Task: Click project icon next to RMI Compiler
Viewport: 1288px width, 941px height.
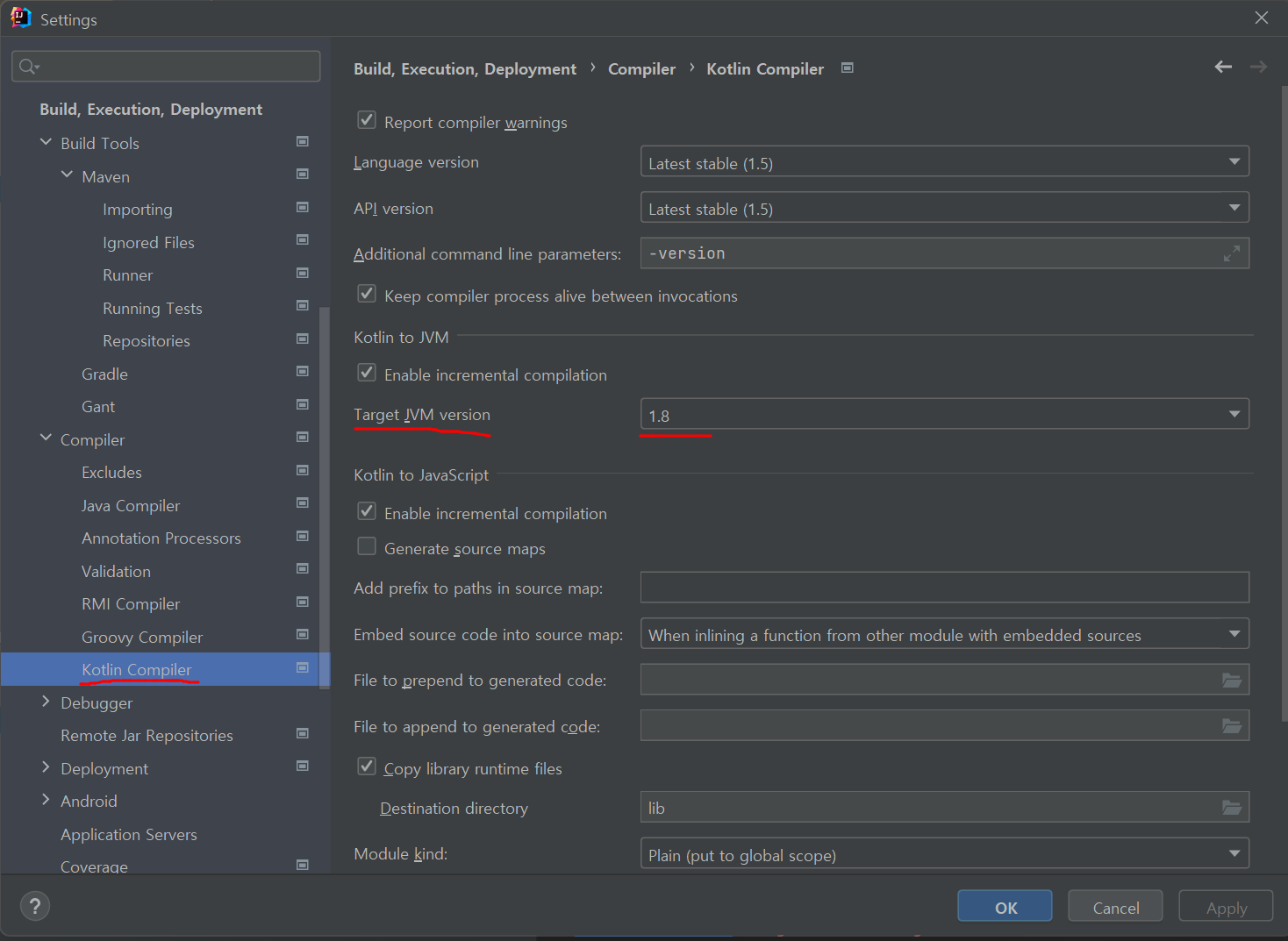Action: 303,602
